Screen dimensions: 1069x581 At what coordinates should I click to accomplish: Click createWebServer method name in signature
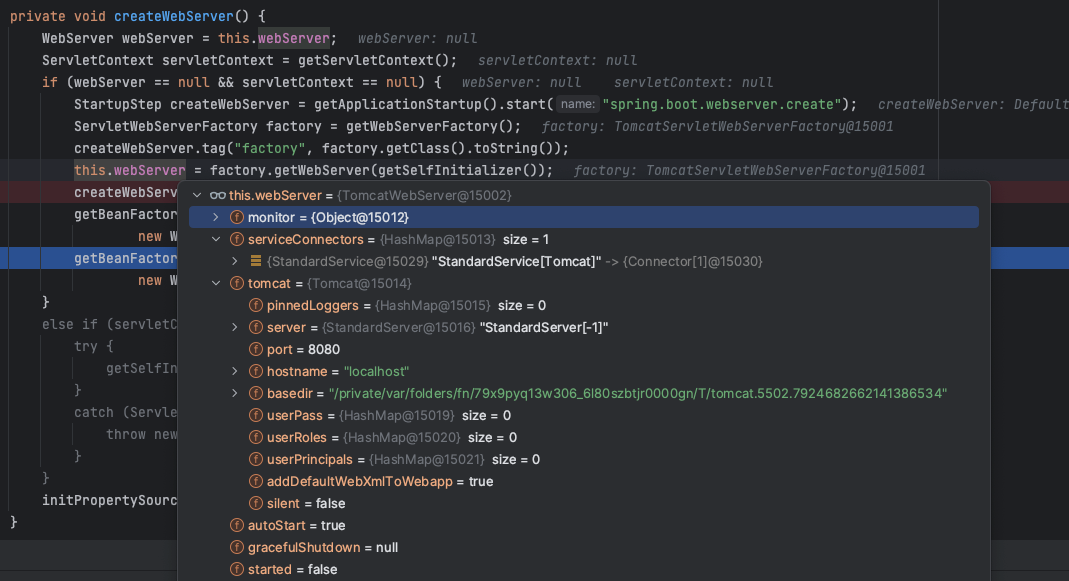[173, 16]
